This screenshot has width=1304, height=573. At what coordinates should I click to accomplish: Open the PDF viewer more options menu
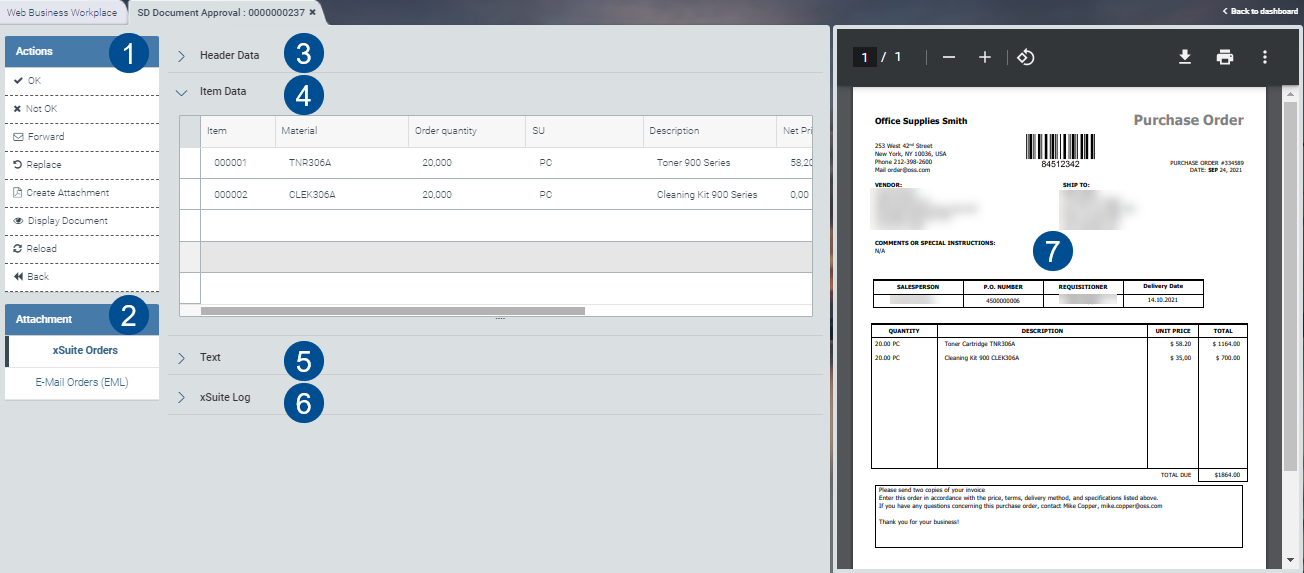[1265, 57]
